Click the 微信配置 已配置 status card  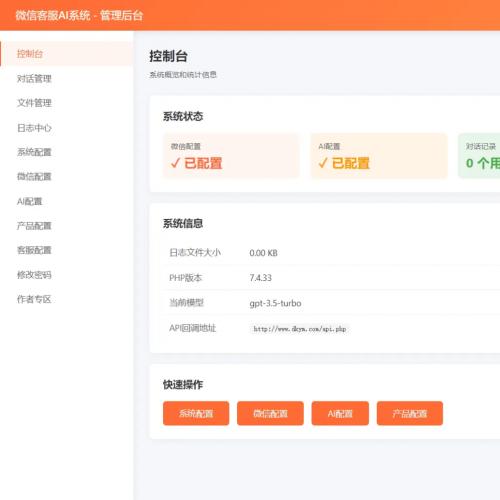pyautogui.click(x=231, y=156)
